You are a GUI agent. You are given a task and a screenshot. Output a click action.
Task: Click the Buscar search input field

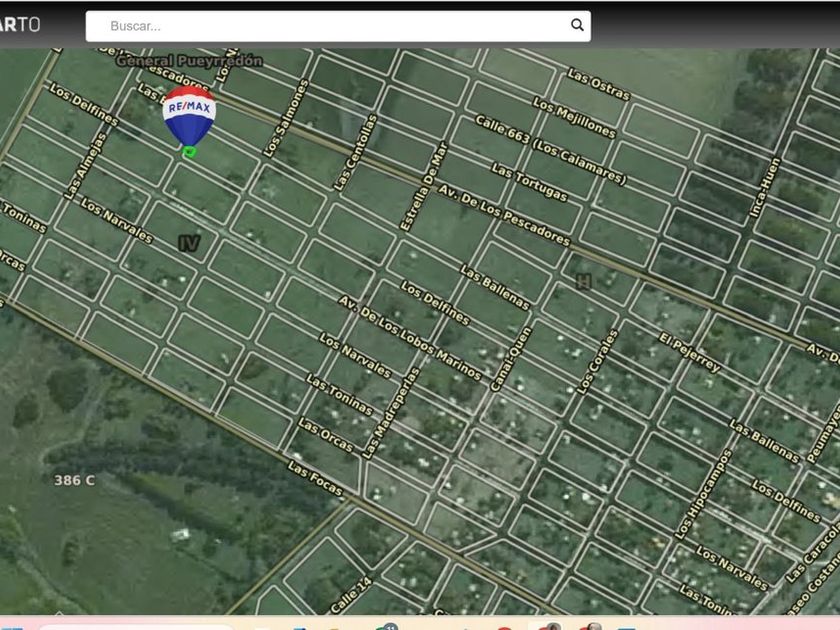[x=338, y=26]
